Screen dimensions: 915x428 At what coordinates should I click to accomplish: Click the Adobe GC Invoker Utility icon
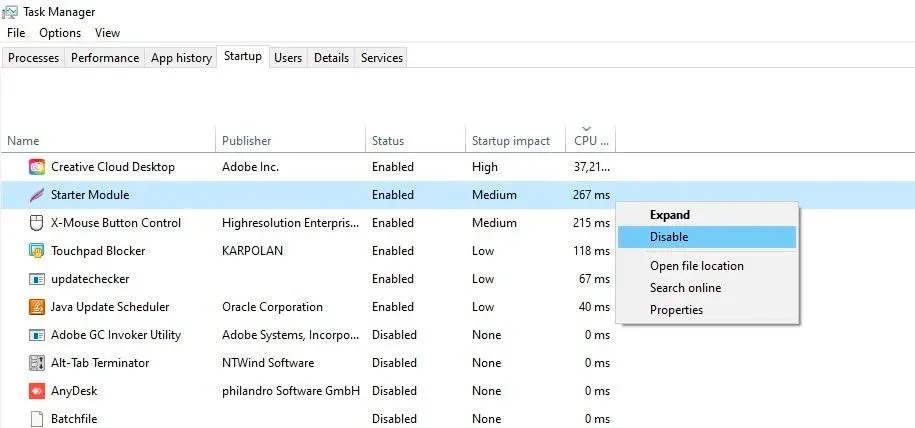37,335
